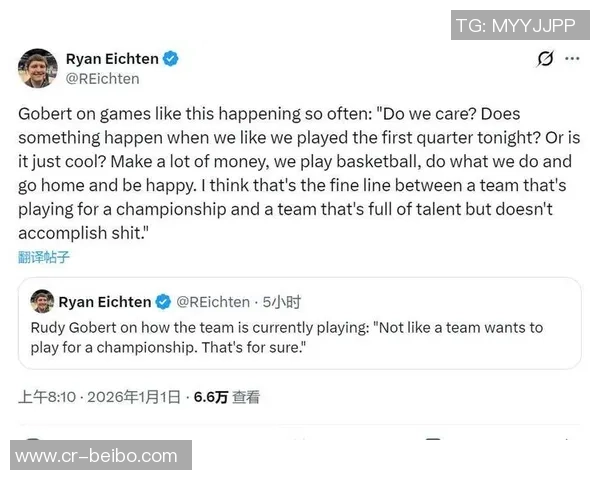Open the Grok icon beside the more menu

tap(545, 59)
